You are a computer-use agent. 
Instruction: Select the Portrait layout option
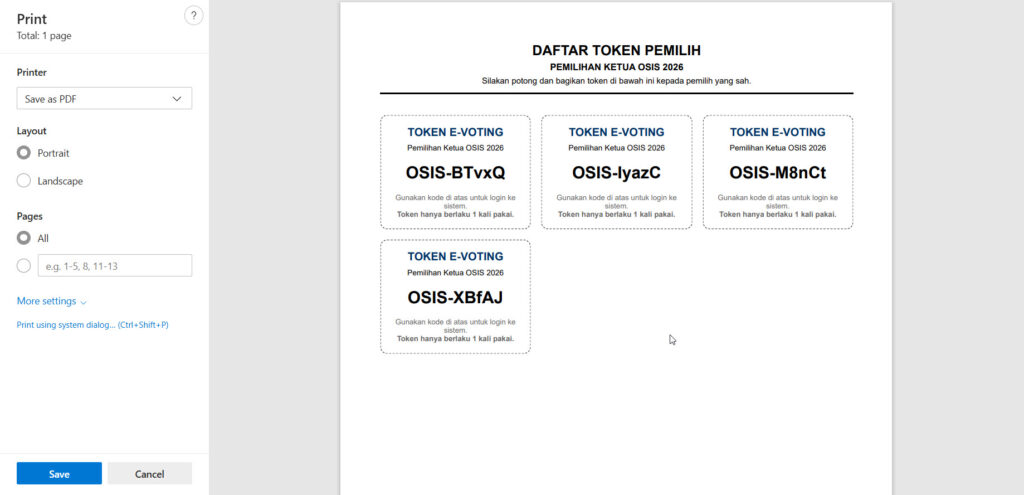(x=24, y=153)
